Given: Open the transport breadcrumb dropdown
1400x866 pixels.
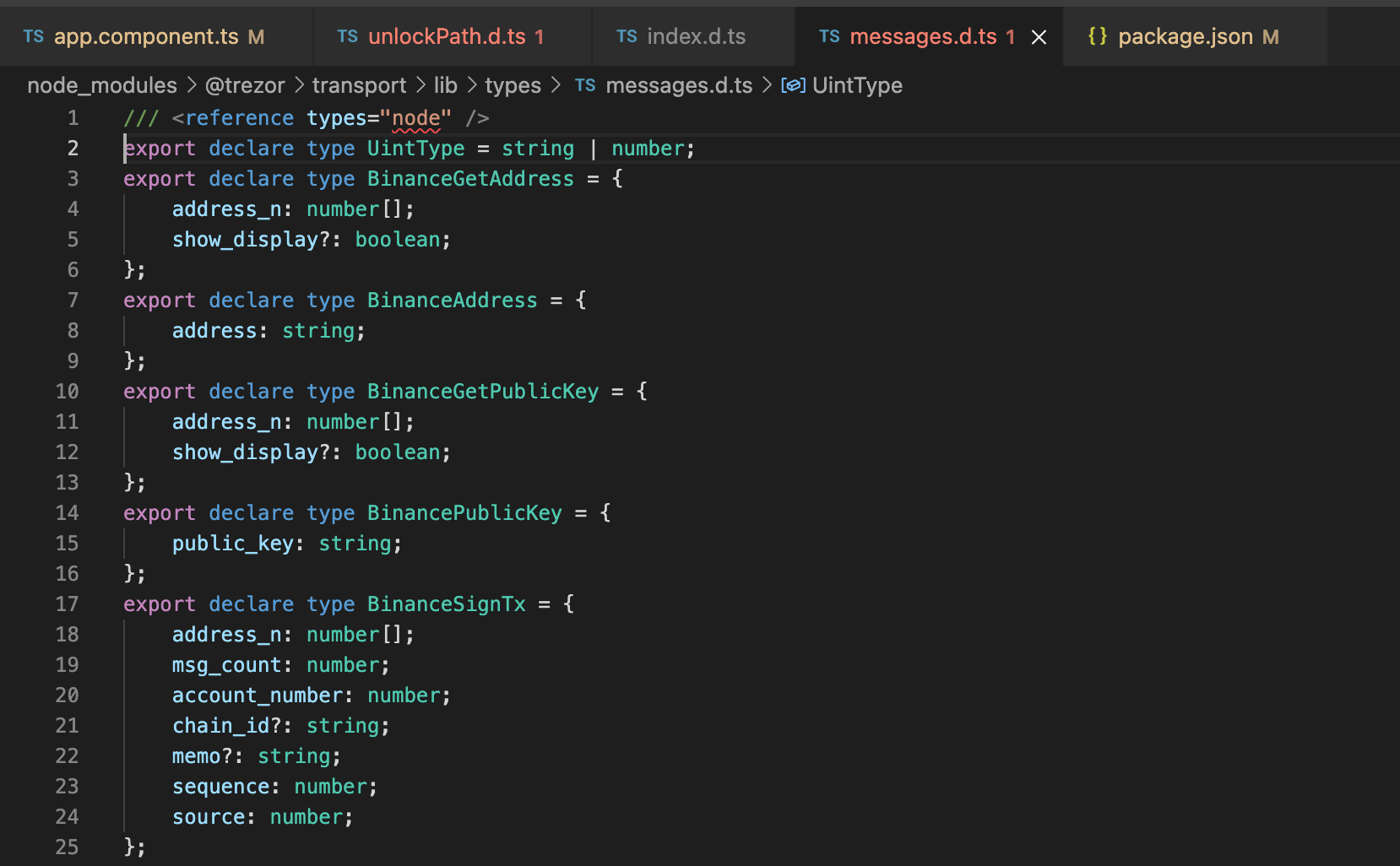Looking at the screenshot, I should pos(359,85).
